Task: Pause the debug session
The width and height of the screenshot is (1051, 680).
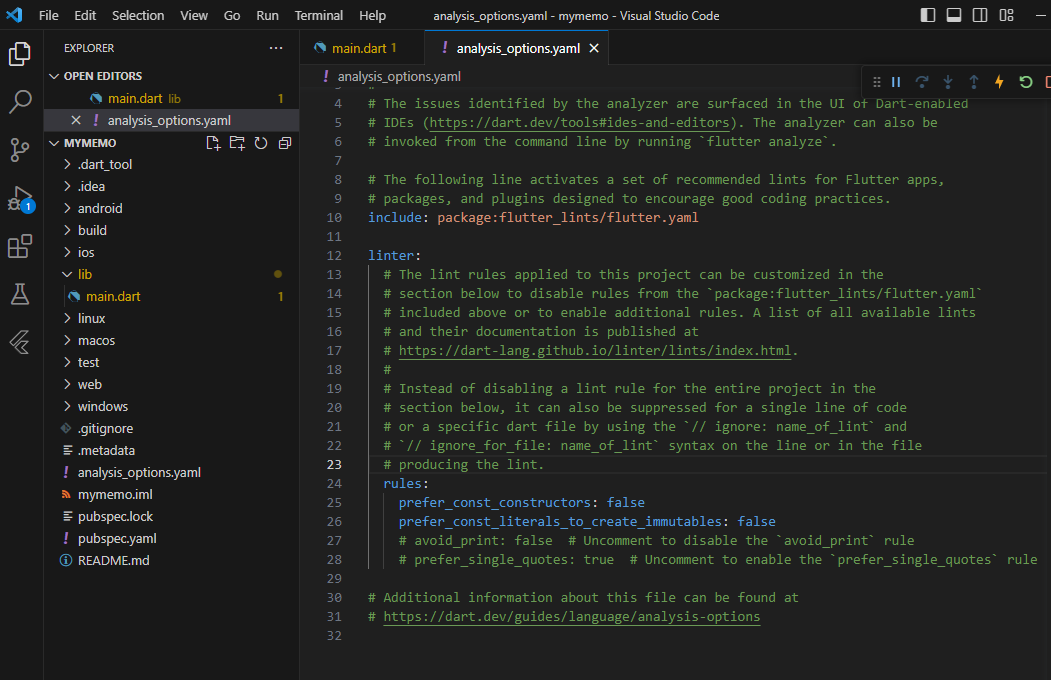Action: coord(896,82)
